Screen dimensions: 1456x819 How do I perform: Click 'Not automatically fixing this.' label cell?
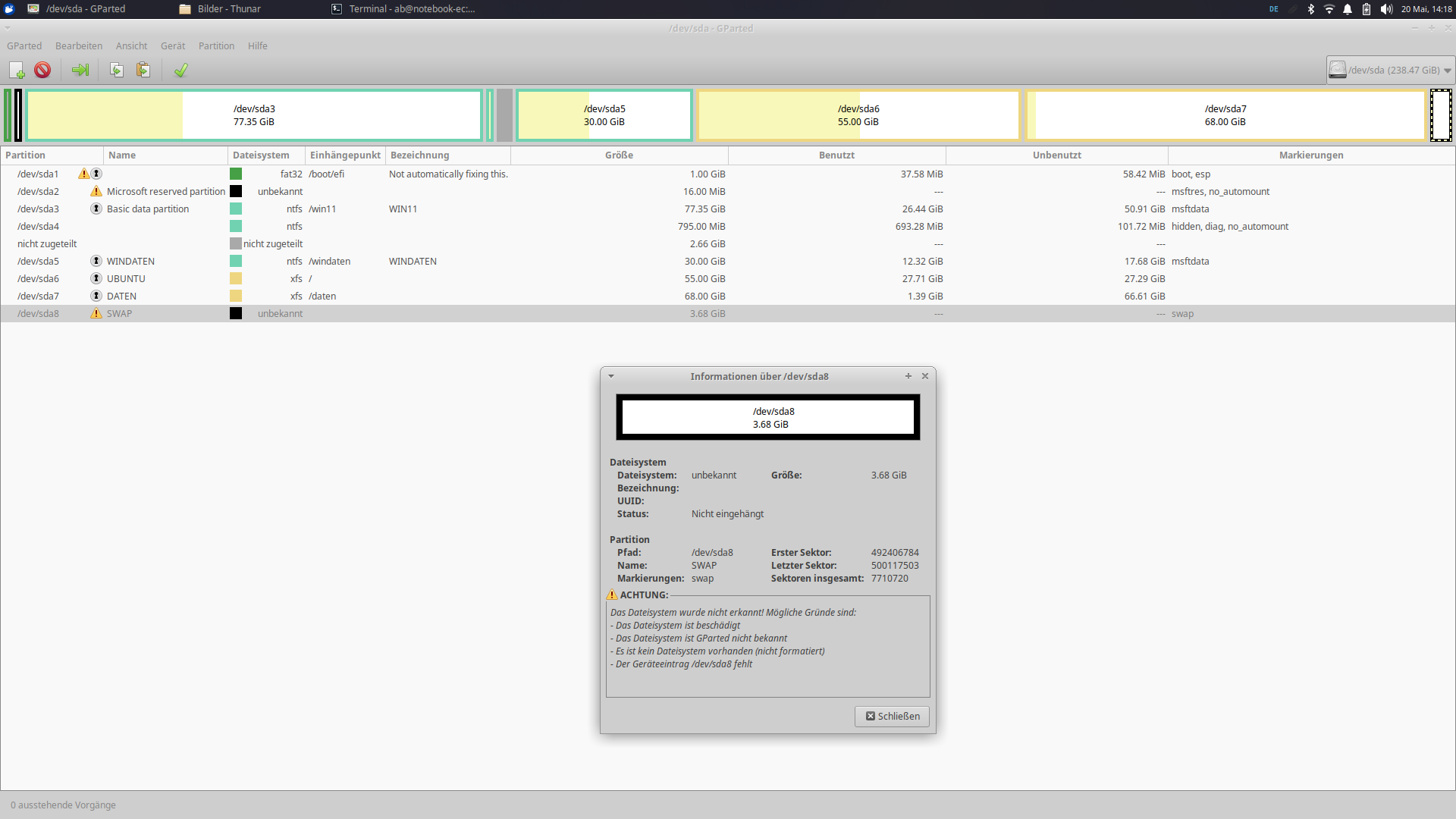click(448, 174)
